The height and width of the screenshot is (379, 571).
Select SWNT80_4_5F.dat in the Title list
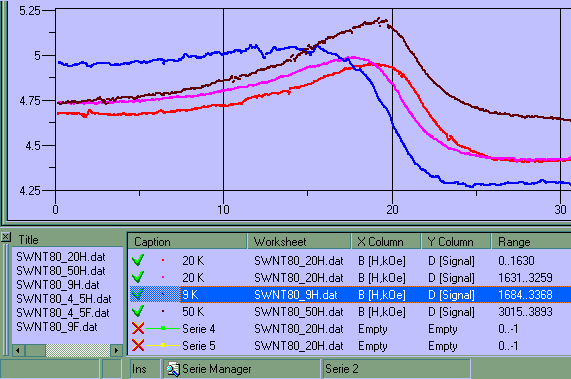pyautogui.click(x=63, y=313)
